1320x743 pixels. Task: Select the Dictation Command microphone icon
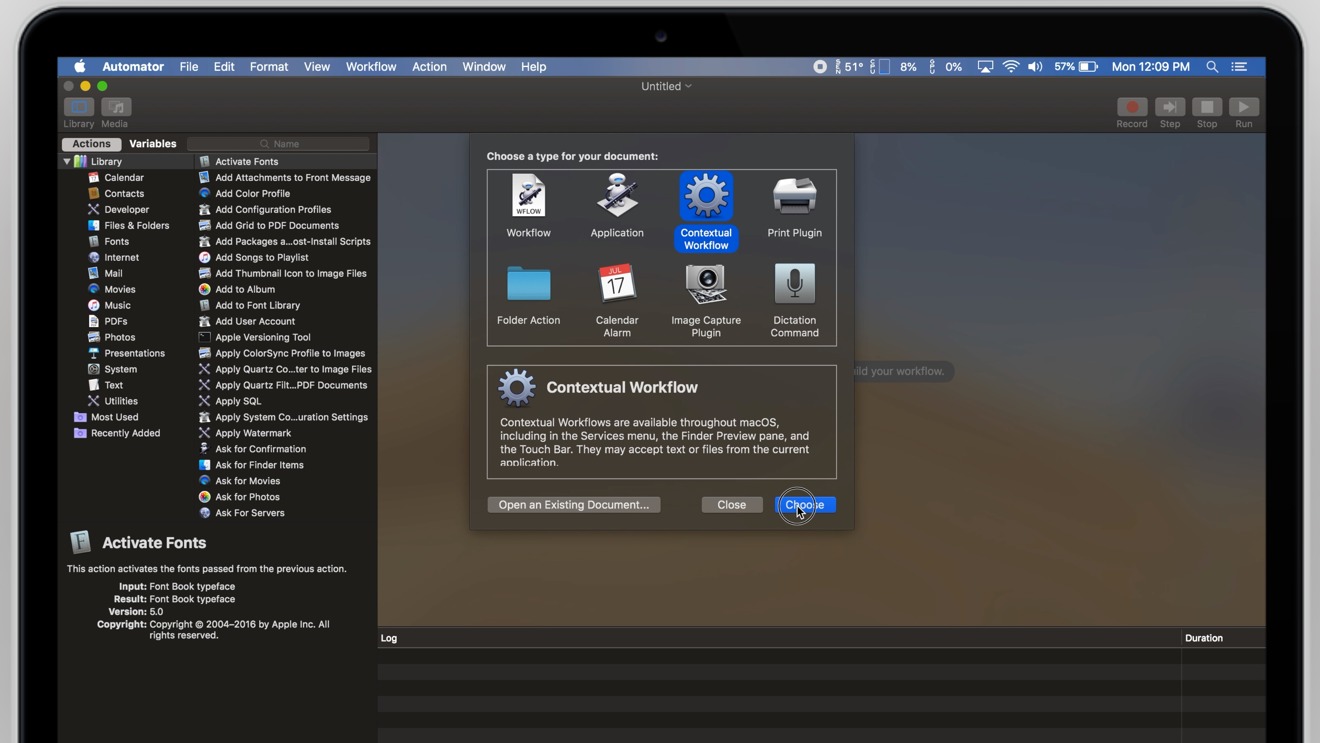click(x=795, y=284)
